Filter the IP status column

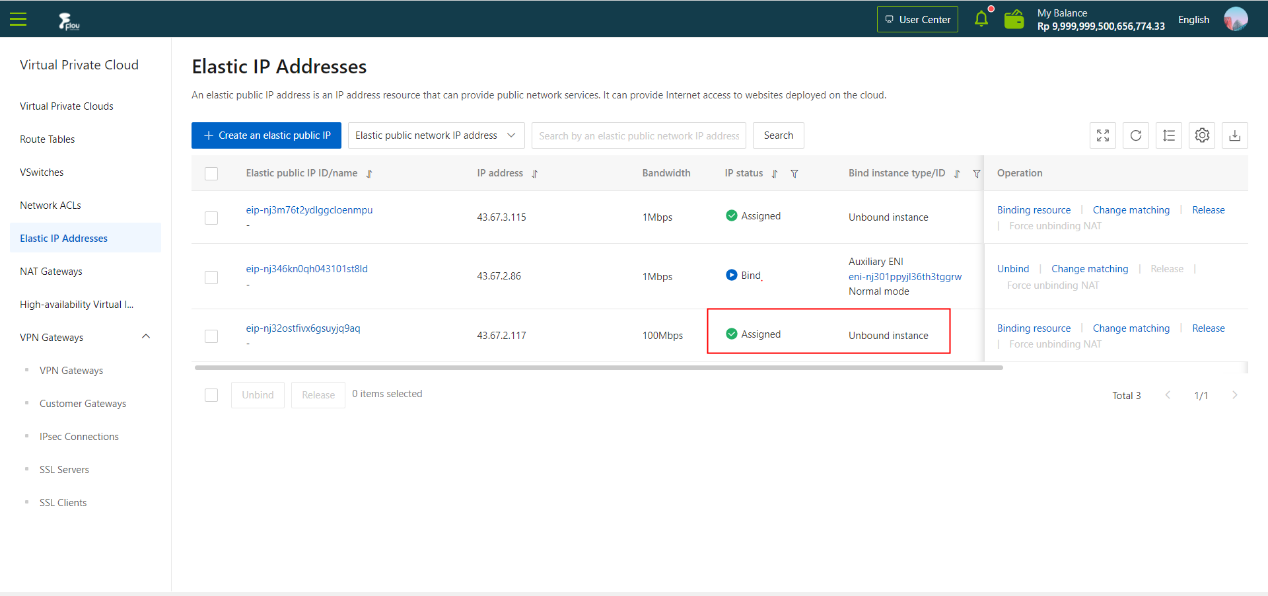coord(794,174)
